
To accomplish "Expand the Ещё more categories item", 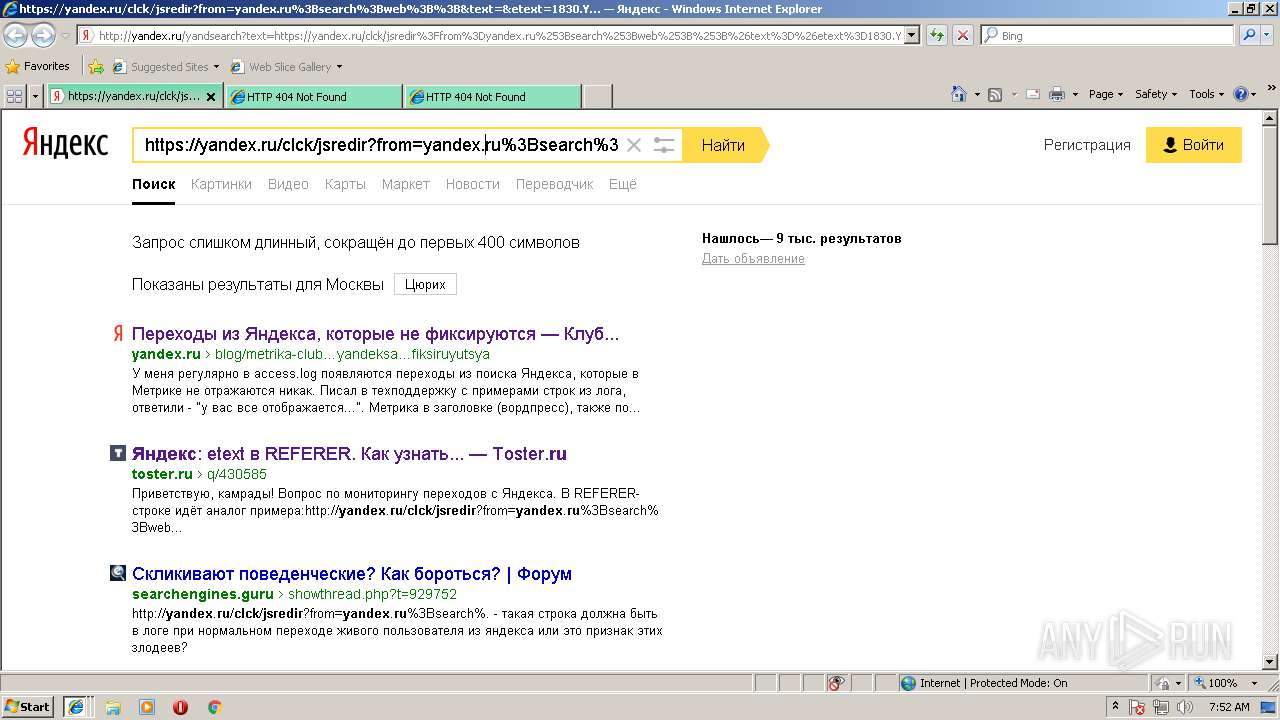I will [x=623, y=184].
